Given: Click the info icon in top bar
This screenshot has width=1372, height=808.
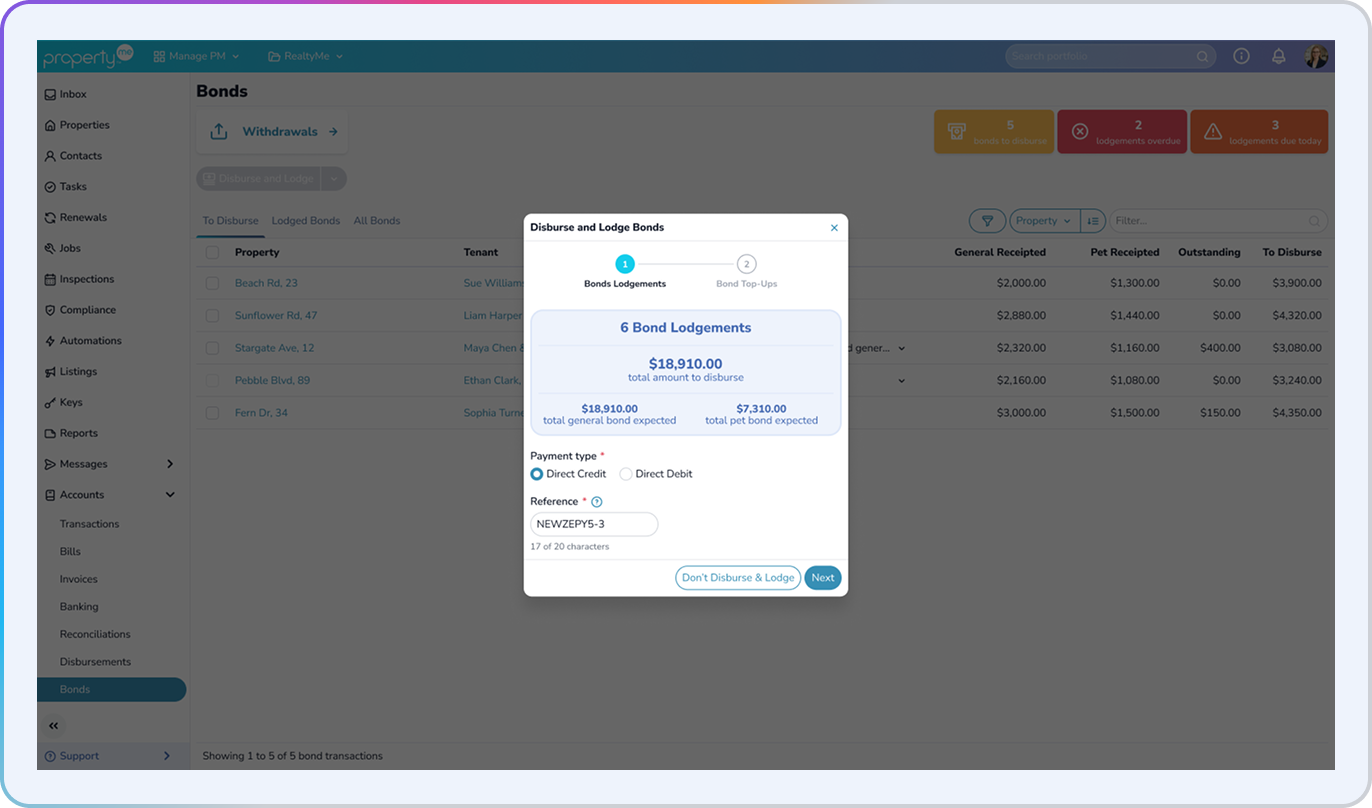Looking at the screenshot, I should point(1241,56).
